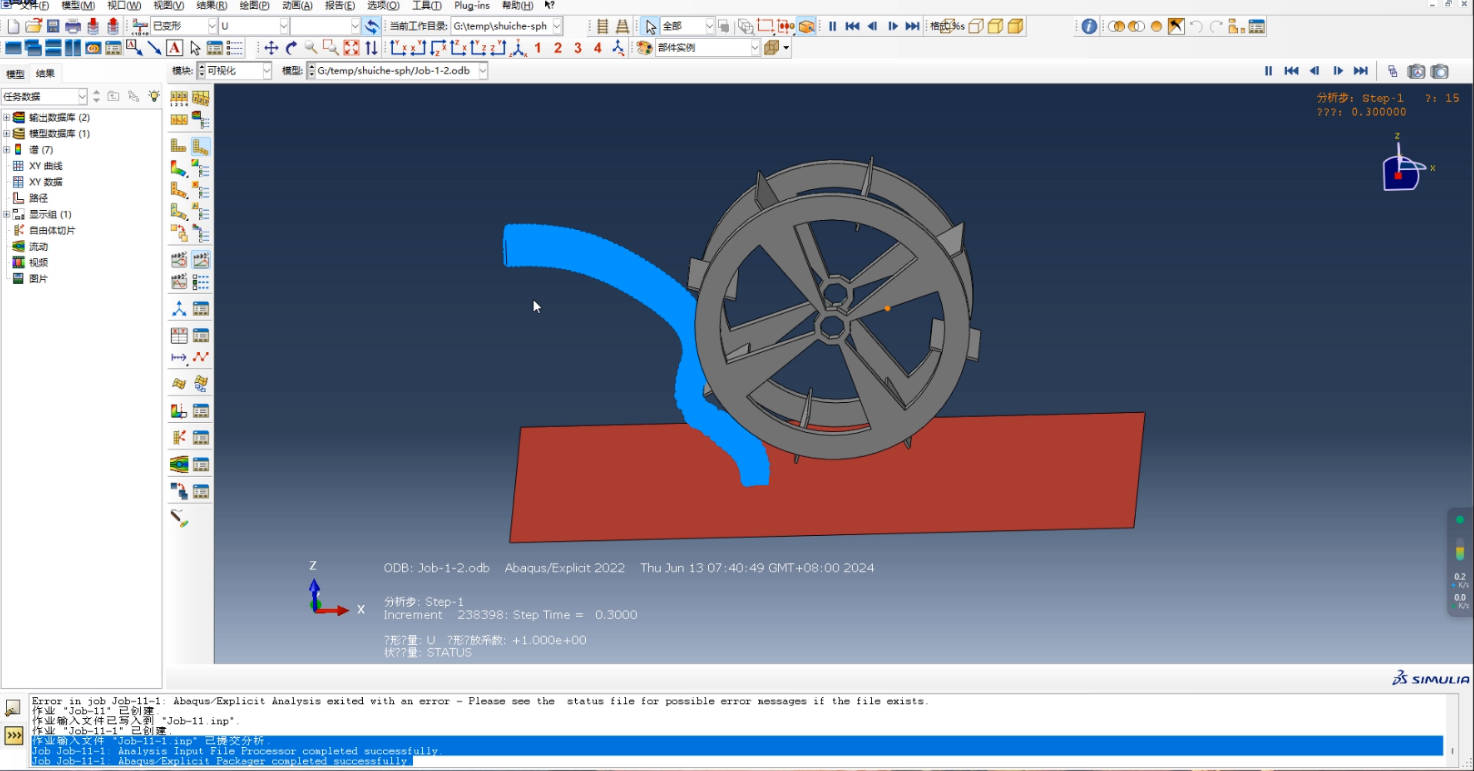Open the Viewport (视口) menu
Viewport: 1474px width, 771px height.
coord(124,5)
